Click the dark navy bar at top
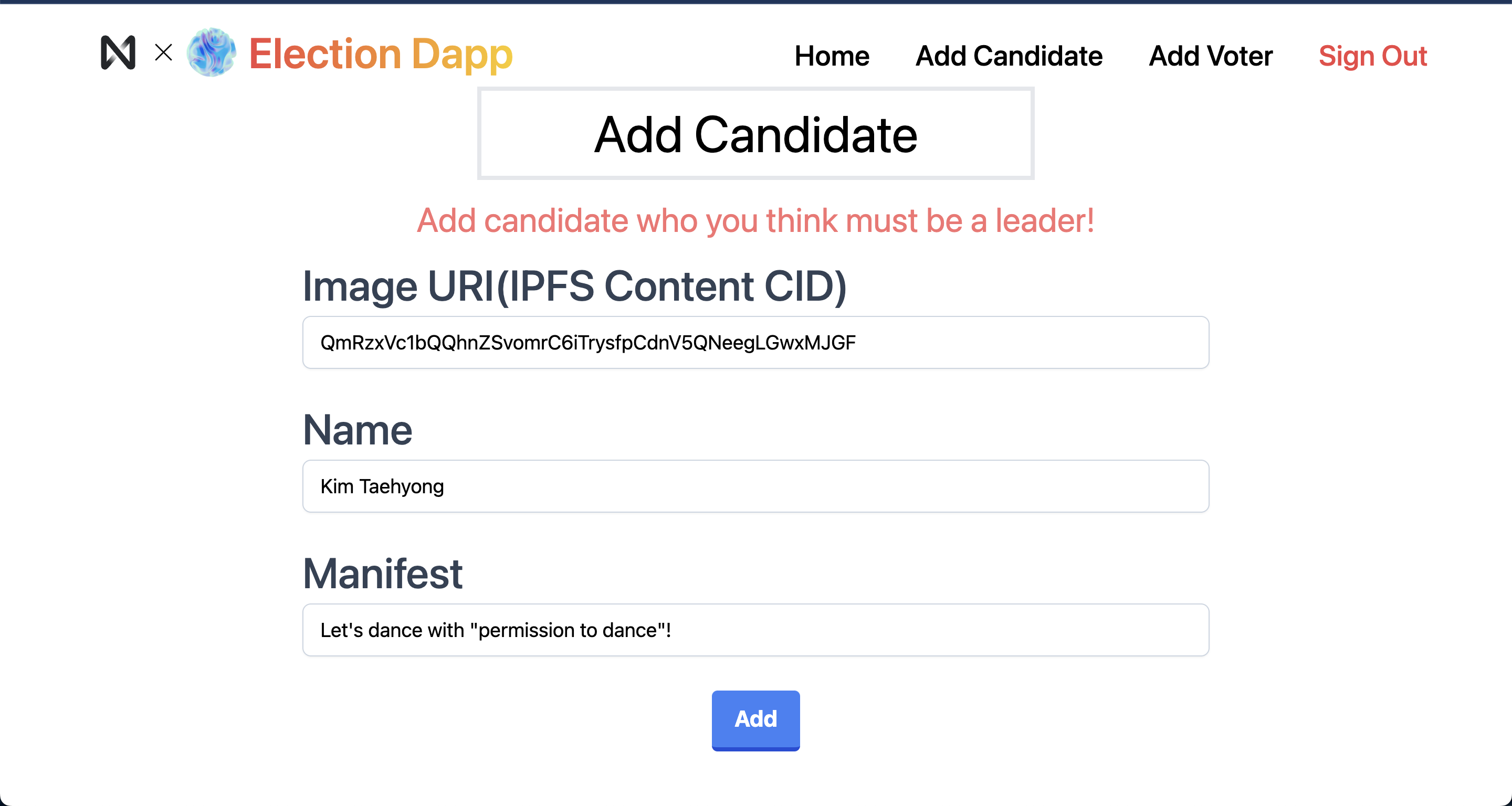 pos(755,2)
